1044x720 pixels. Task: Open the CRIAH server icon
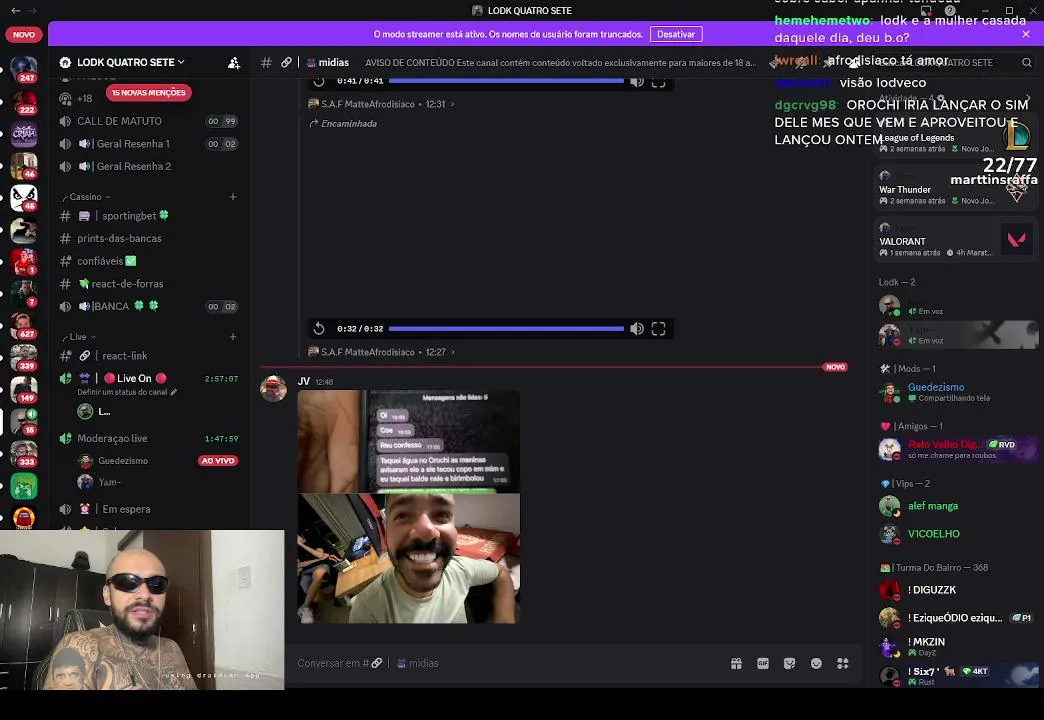click(24, 134)
